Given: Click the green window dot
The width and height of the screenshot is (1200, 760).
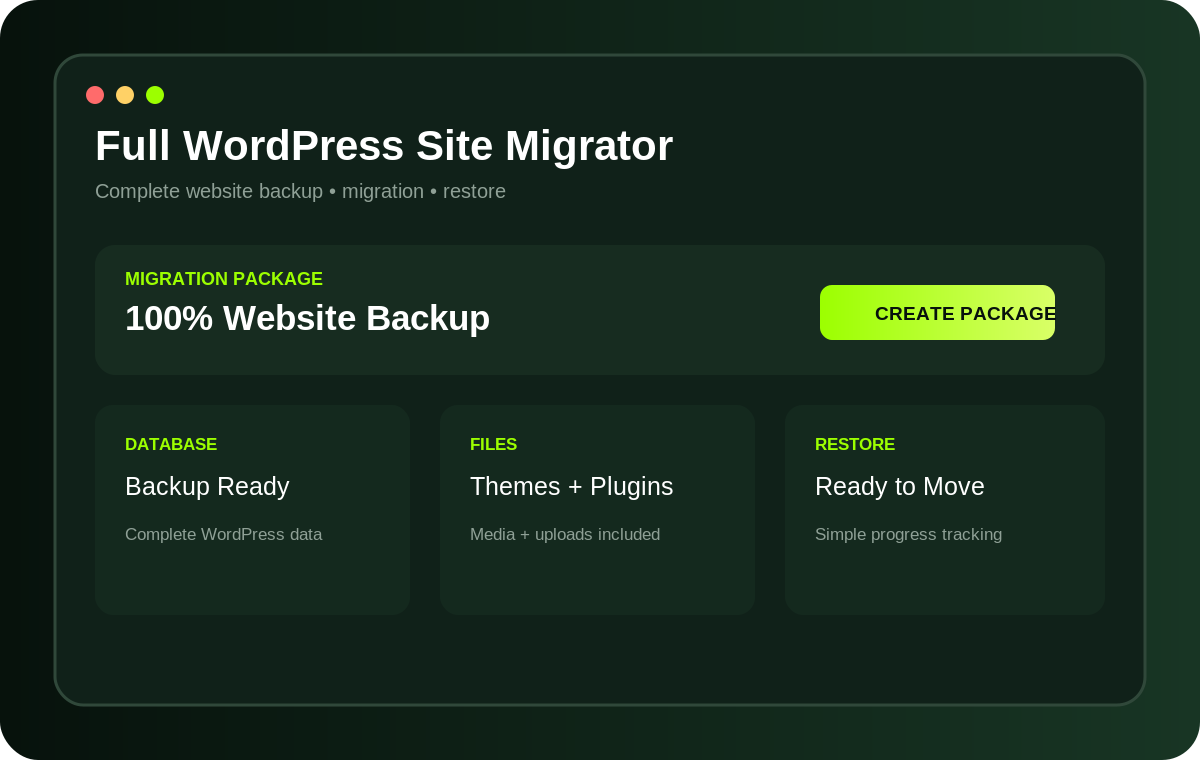Looking at the screenshot, I should (x=155, y=95).
